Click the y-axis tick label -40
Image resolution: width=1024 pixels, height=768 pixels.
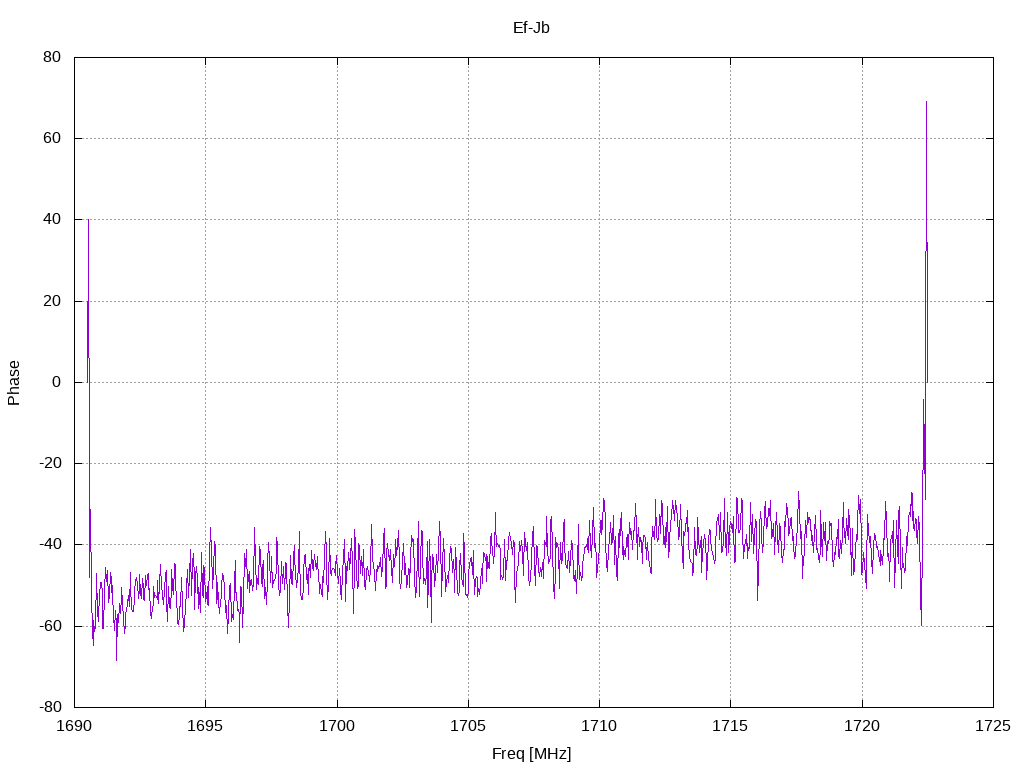click(x=50, y=545)
